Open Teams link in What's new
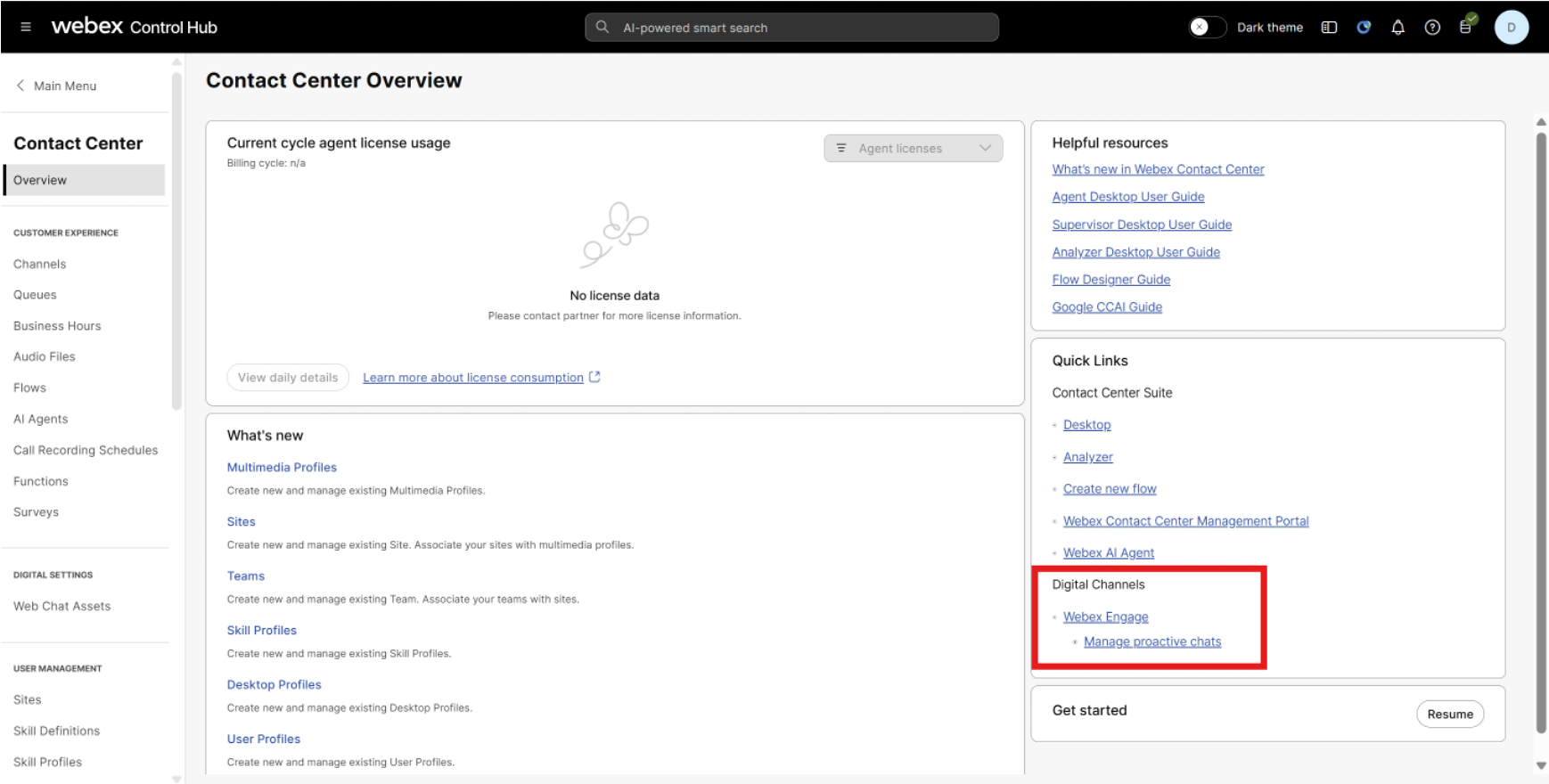Viewport: 1549px width, 784px height. pyautogui.click(x=245, y=576)
